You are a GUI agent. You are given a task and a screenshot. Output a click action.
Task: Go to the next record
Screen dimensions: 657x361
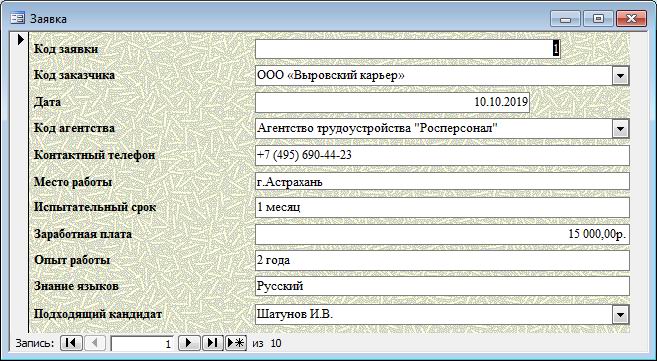(189, 343)
